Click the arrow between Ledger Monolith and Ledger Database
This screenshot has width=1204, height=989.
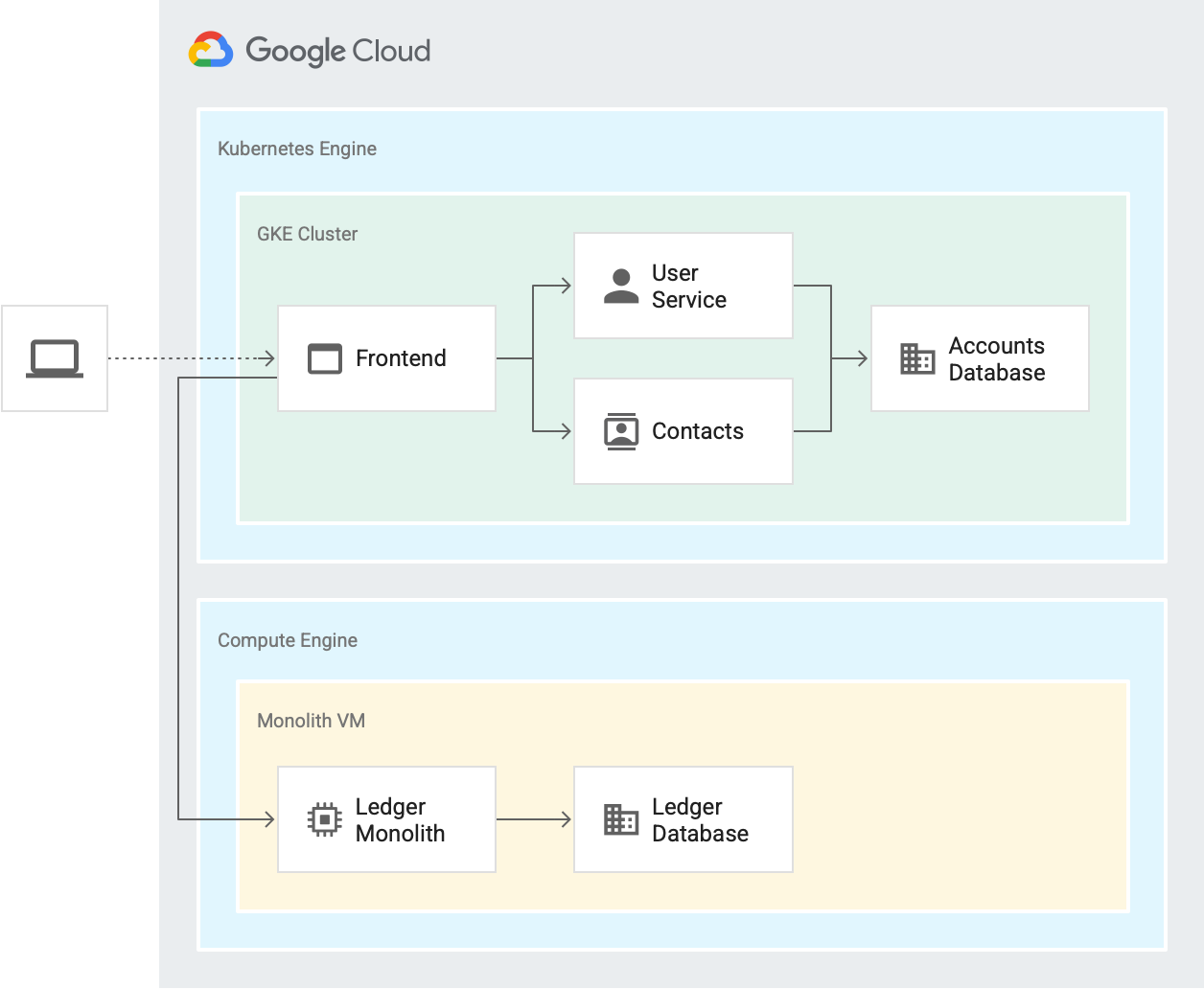pos(534,819)
